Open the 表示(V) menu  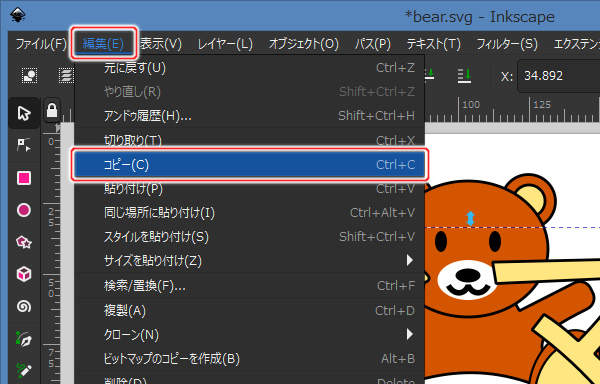click(161, 44)
